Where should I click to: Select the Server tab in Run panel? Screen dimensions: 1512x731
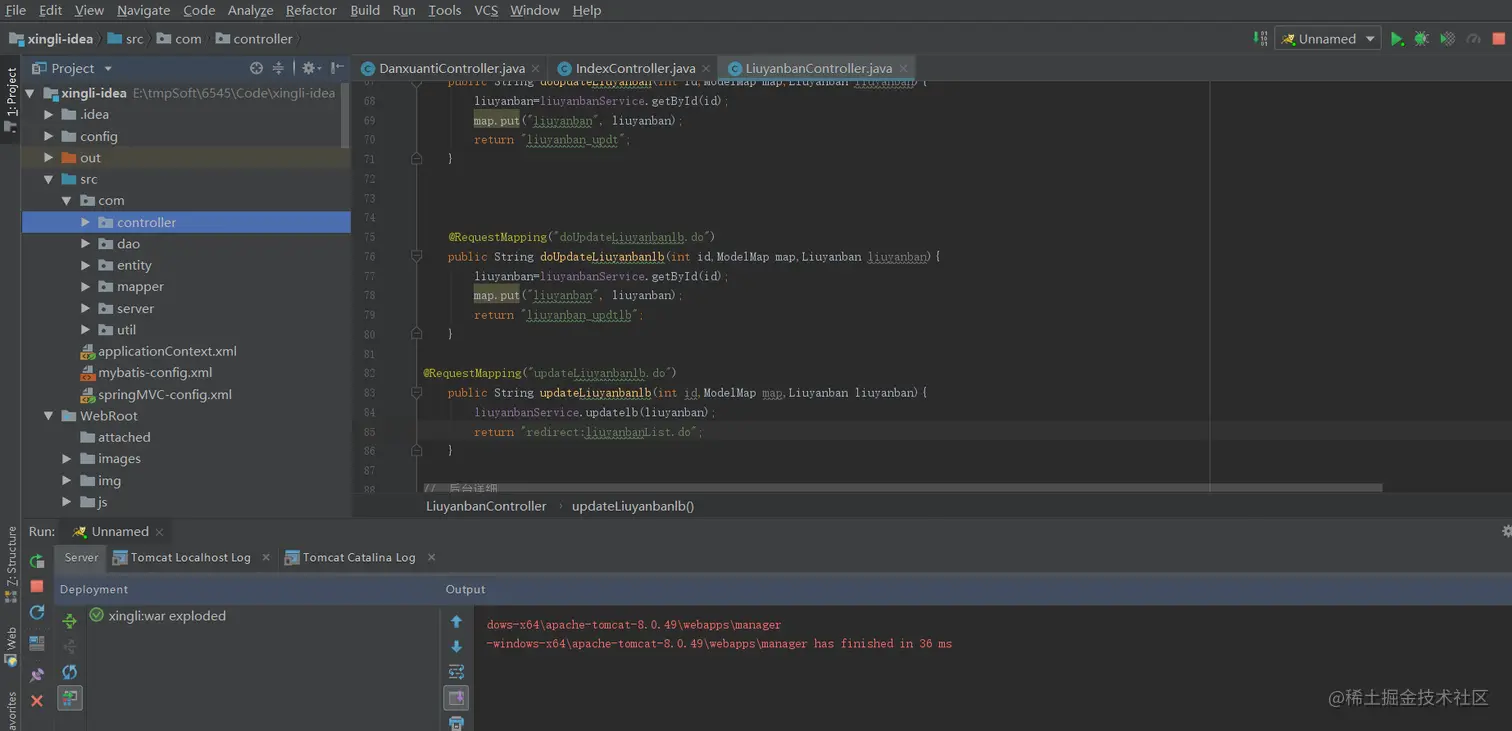tap(81, 557)
